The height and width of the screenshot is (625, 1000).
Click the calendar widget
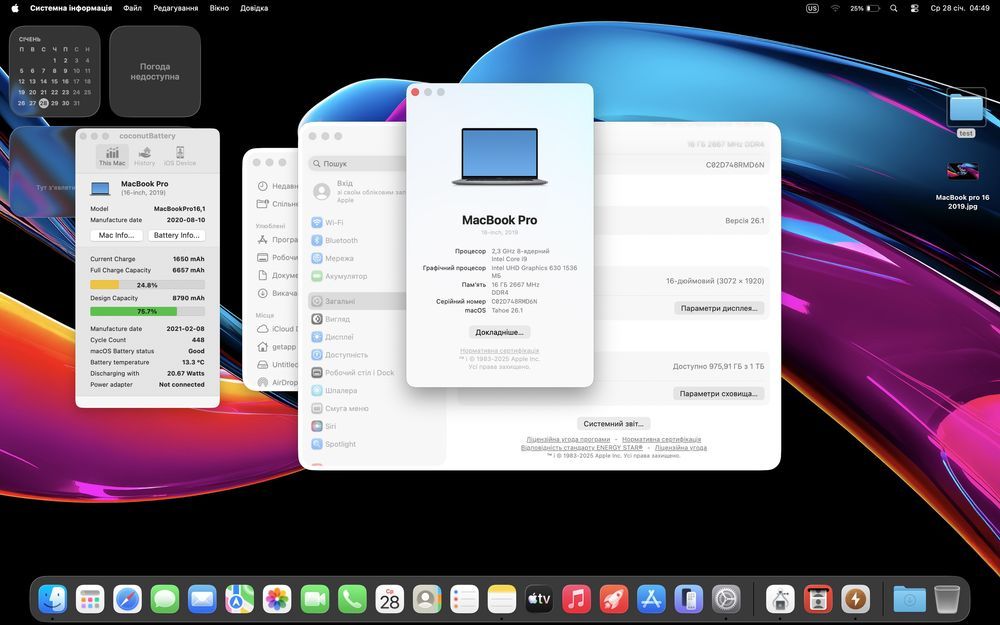point(55,71)
